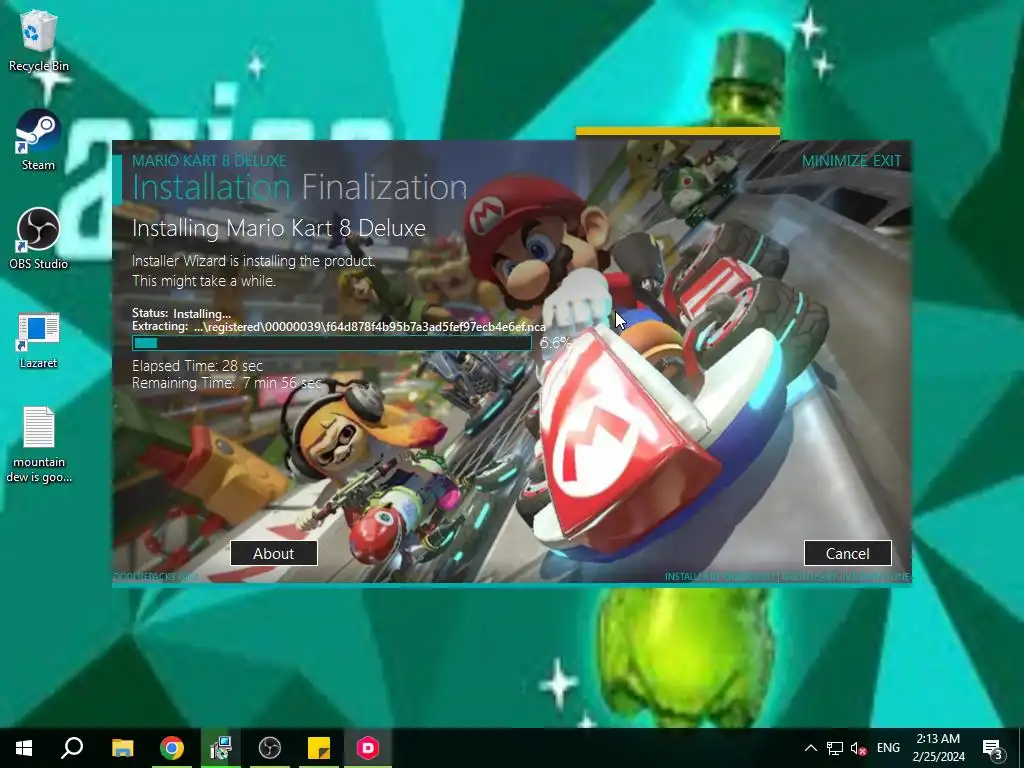This screenshot has height=768, width=1024.
Task: Click MINIMIZE in the installer header
Action: click(835, 161)
